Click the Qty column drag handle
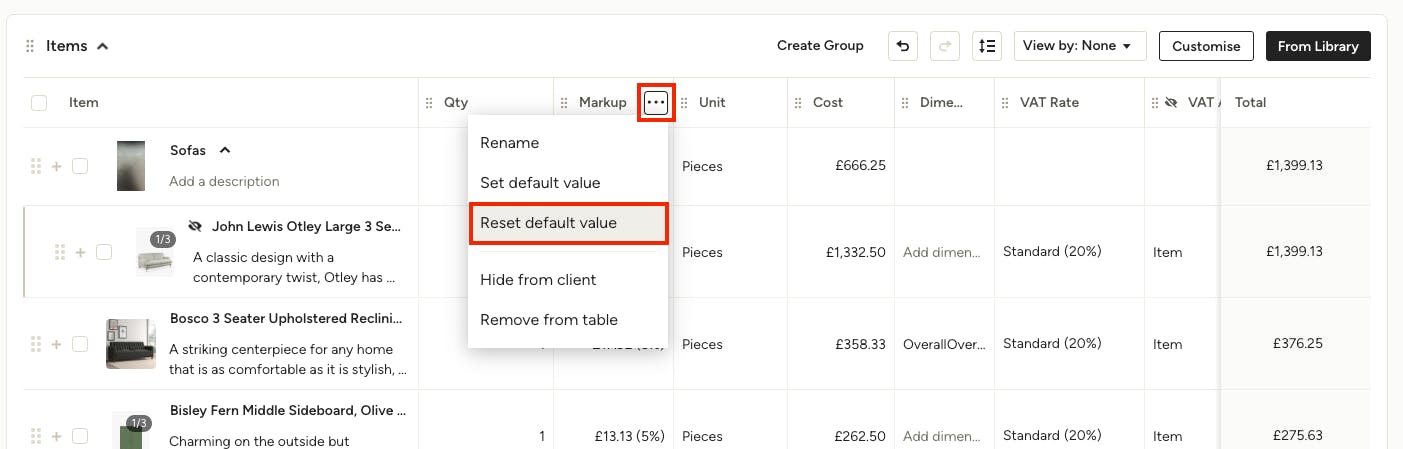Image resolution: width=1403 pixels, height=449 pixels. tap(430, 102)
